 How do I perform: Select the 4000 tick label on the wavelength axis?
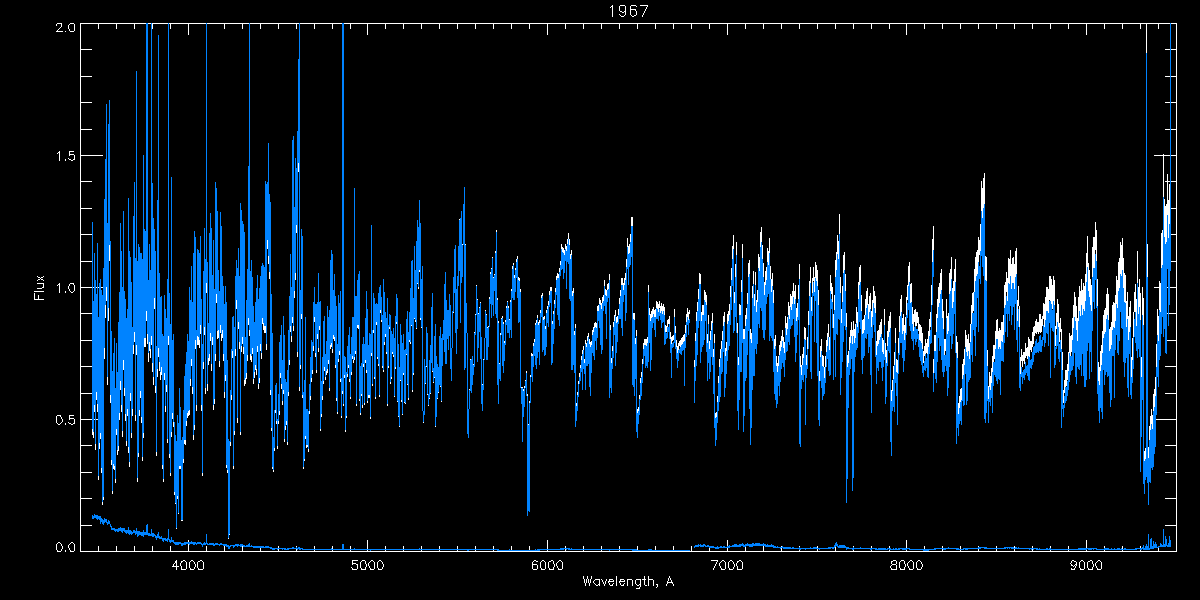188,565
